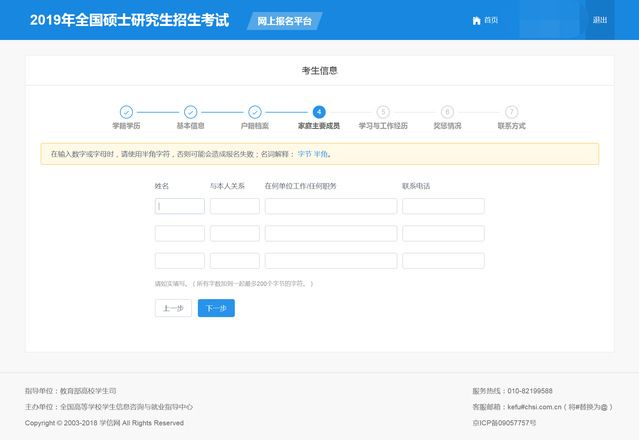The width and height of the screenshot is (639, 440).
Task: Click the 首页 home icon in header
Action: coord(476,20)
